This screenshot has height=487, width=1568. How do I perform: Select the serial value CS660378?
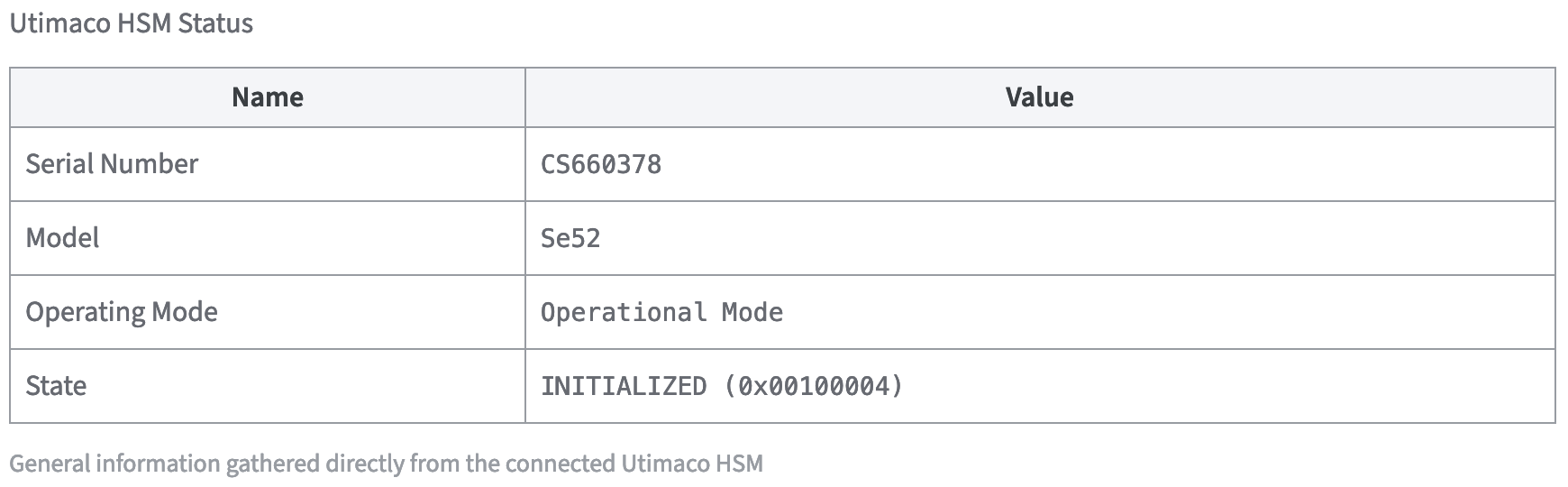point(601,164)
